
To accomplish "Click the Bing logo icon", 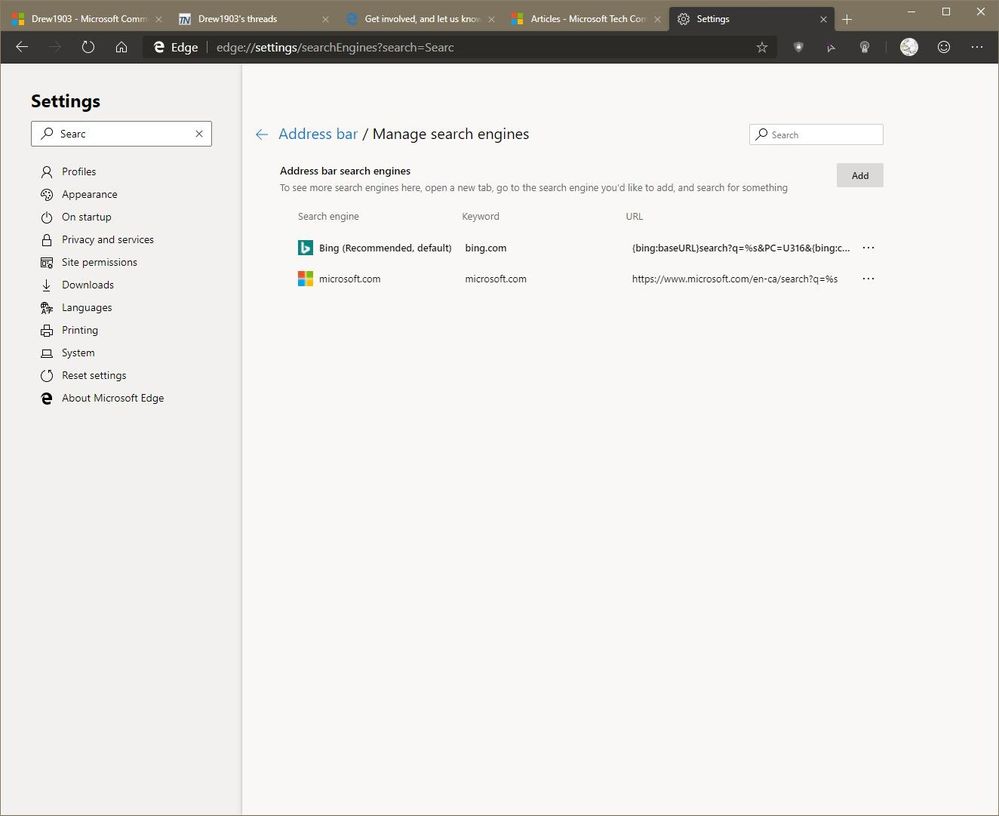I will click(305, 248).
